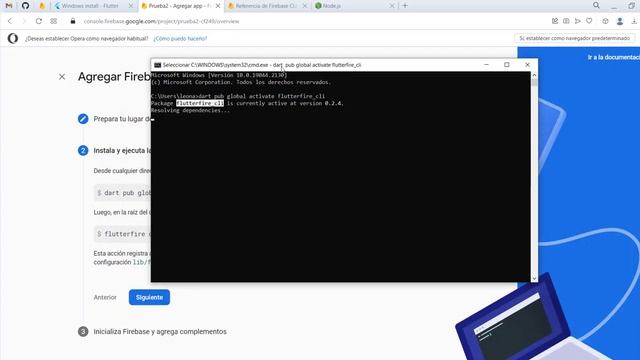Go back to the previous page
640x360 pixels.
click(x=10, y=21)
